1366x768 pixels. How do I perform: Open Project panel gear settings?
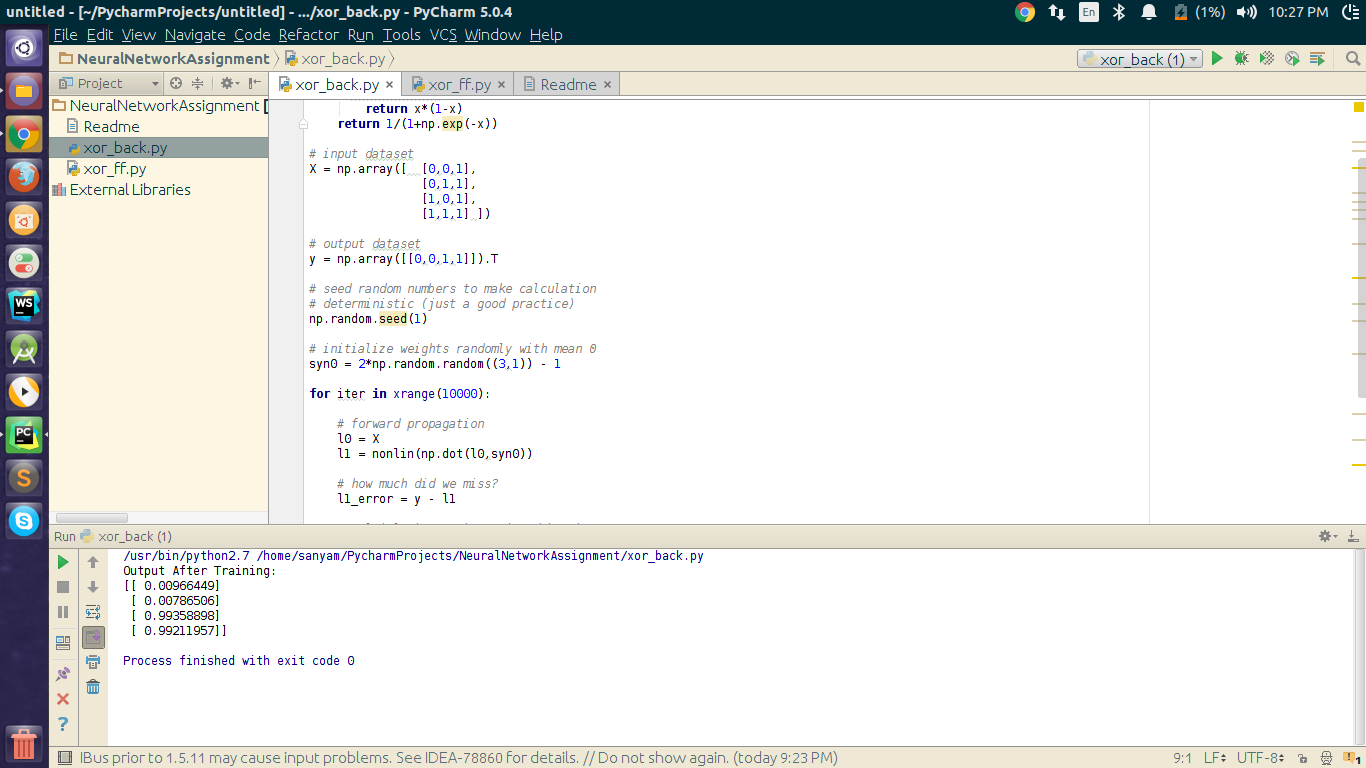(229, 84)
